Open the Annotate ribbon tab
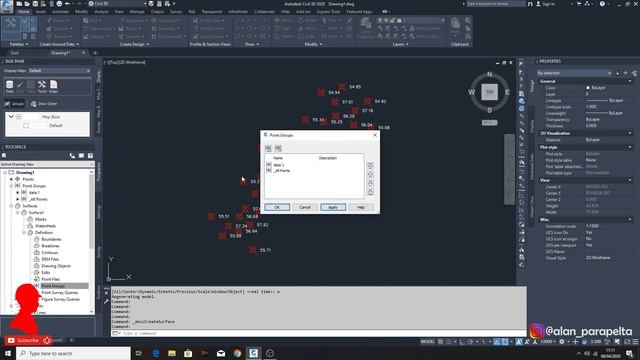 coord(60,12)
